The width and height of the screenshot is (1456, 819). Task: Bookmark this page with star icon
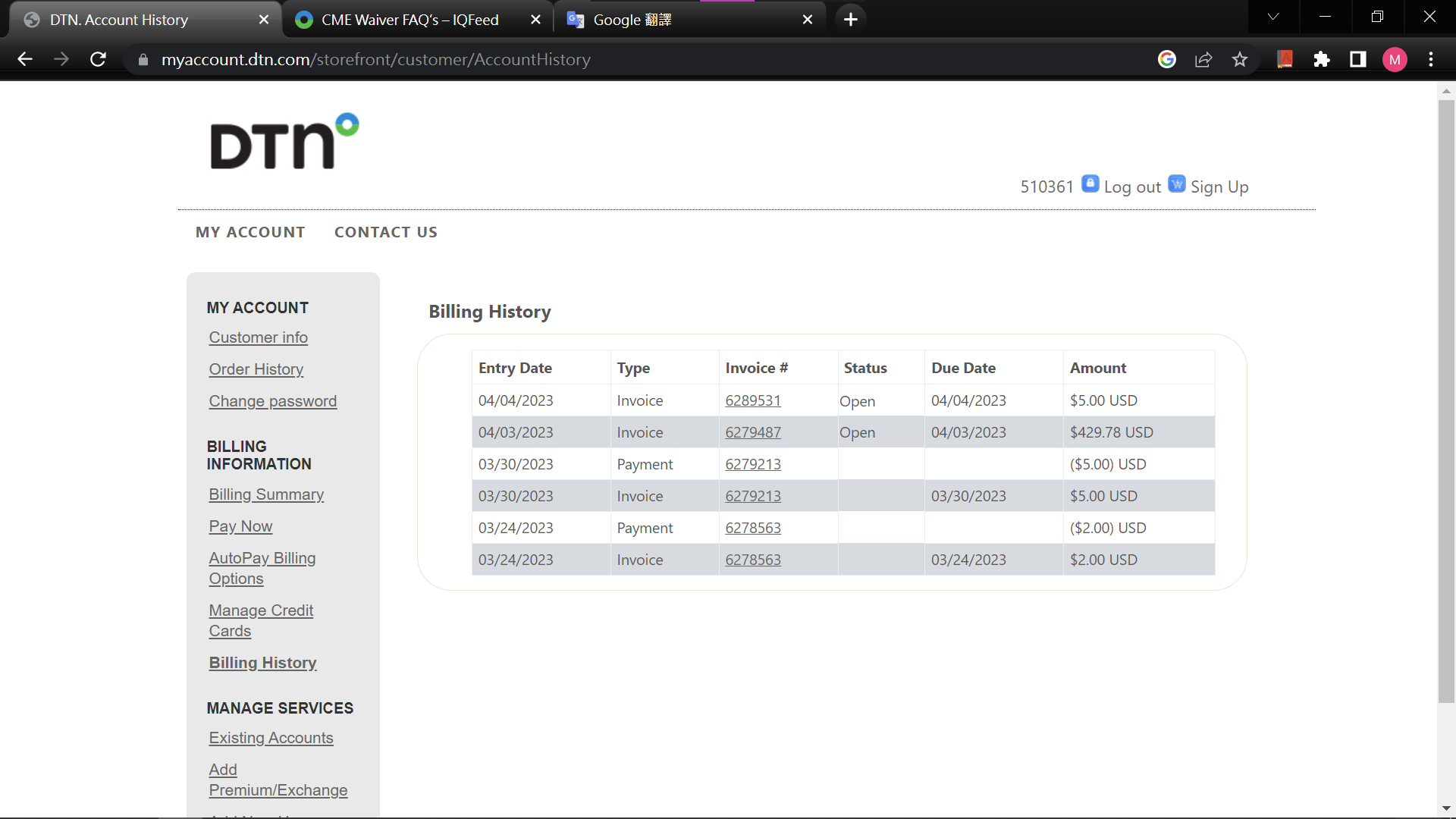[x=1240, y=59]
